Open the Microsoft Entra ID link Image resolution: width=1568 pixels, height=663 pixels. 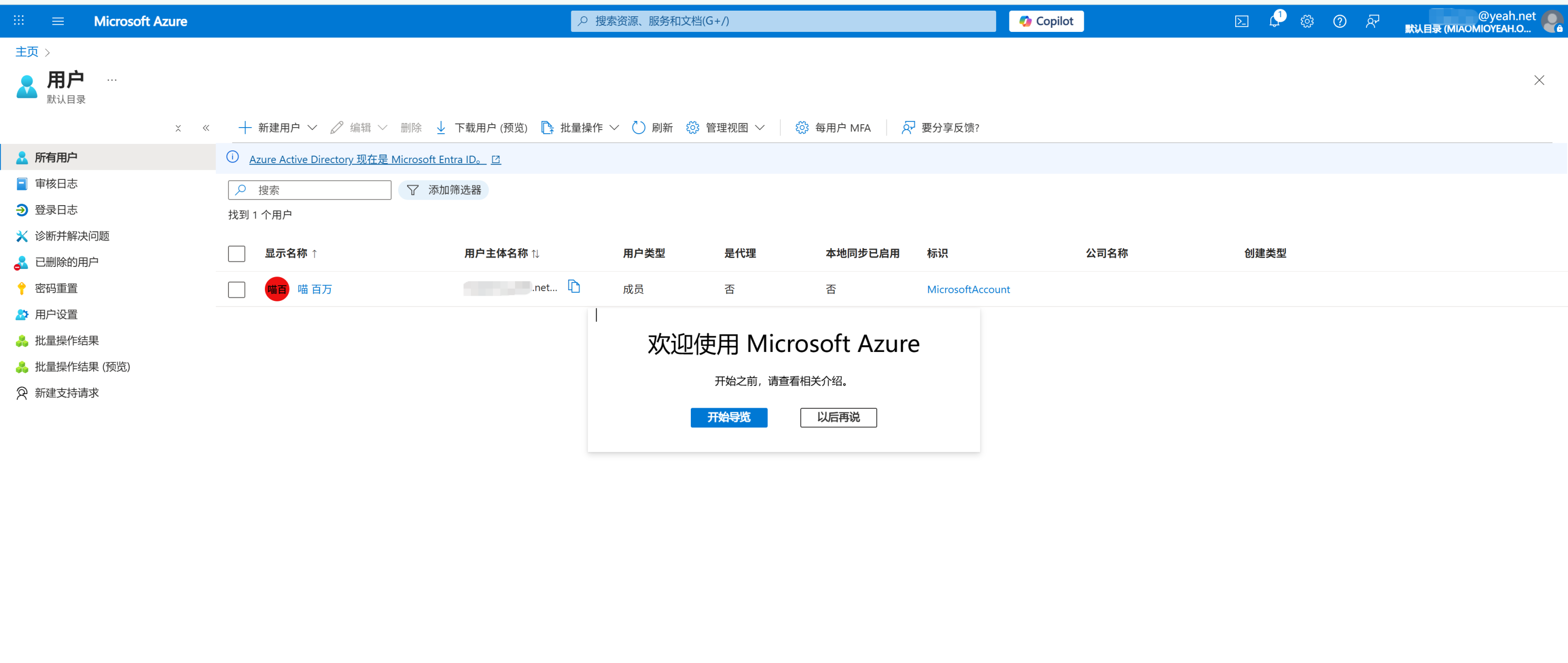click(x=364, y=159)
